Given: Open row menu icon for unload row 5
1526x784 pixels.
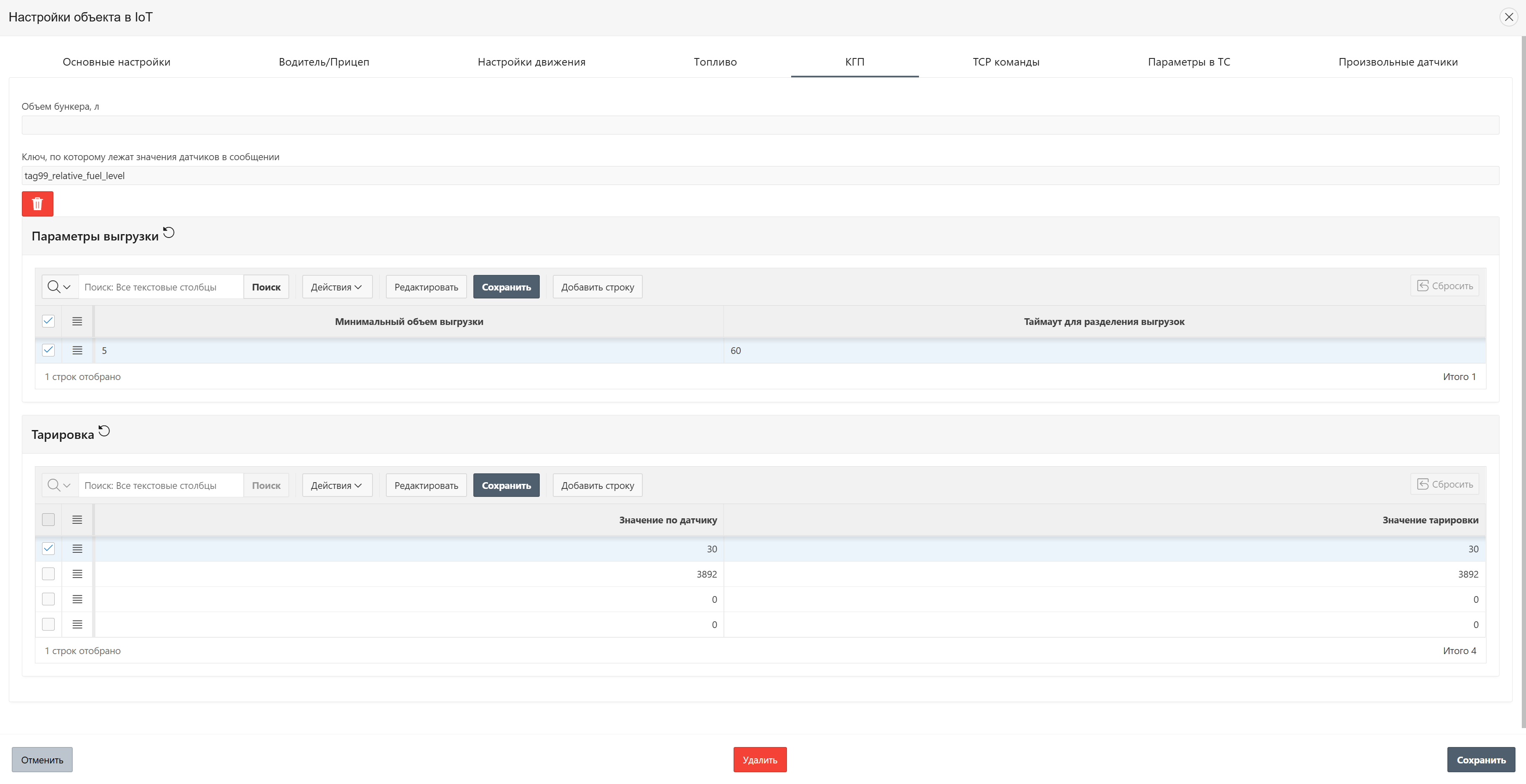Looking at the screenshot, I should pyautogui.click(x=77, y=350).
